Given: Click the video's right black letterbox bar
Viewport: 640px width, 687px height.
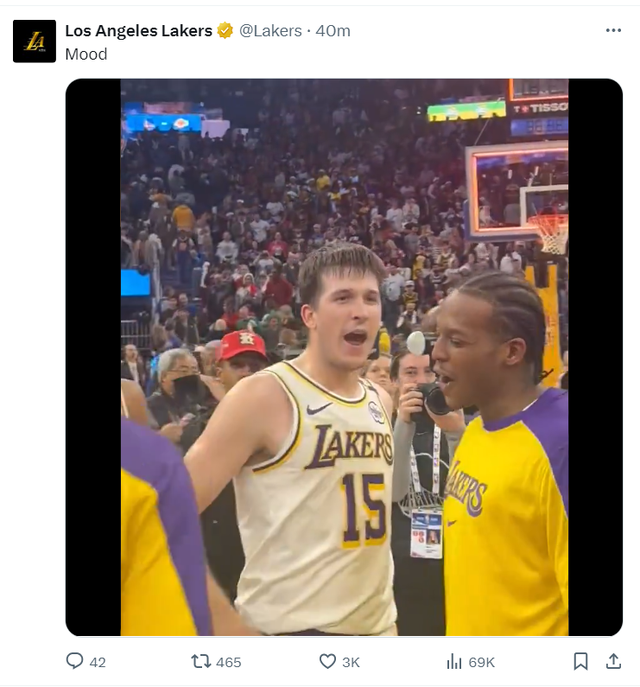Looking at the screenshot, I should click(595, 357).
